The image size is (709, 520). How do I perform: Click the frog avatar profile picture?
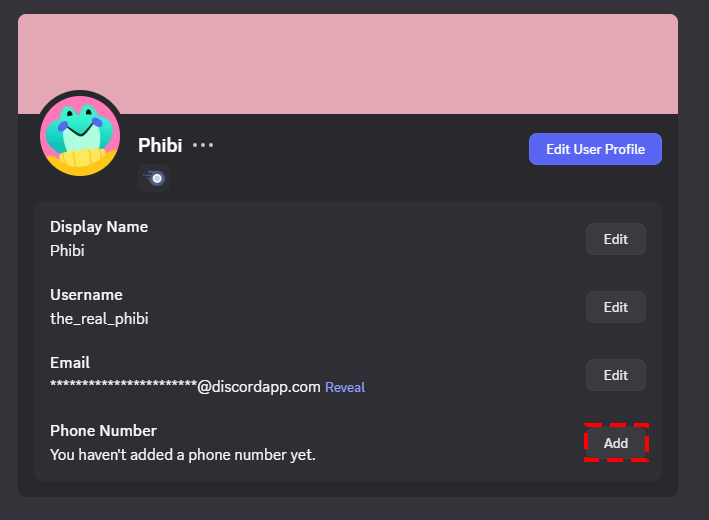pos(80,136)
